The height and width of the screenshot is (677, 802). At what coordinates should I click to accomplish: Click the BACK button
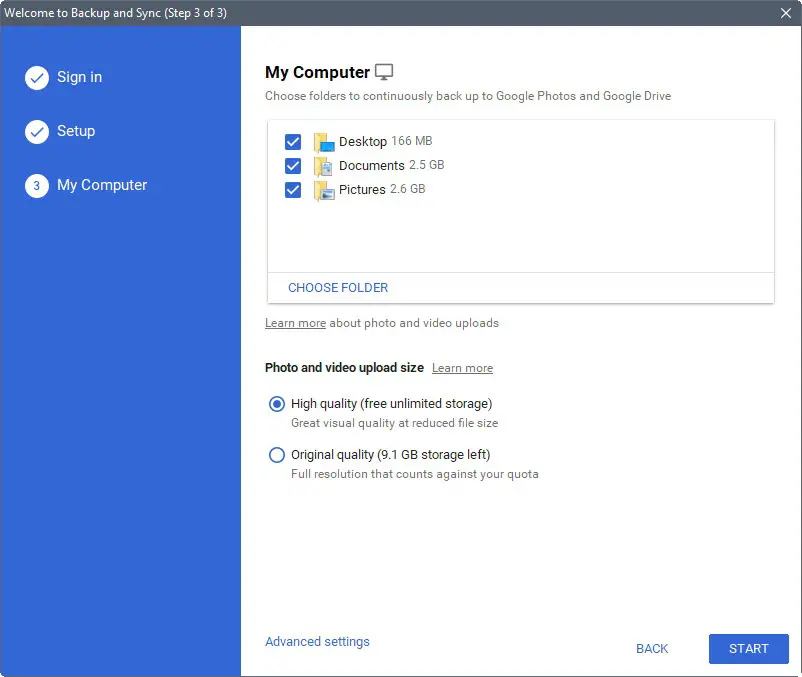tap(652, 649)
